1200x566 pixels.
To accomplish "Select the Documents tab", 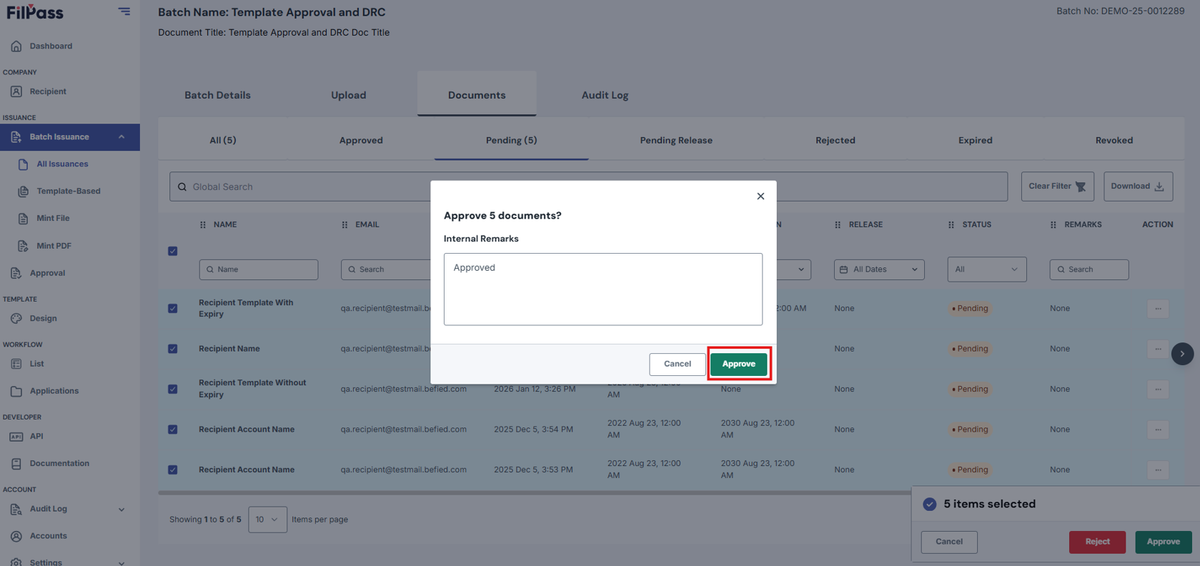I will tap(477, 95).
